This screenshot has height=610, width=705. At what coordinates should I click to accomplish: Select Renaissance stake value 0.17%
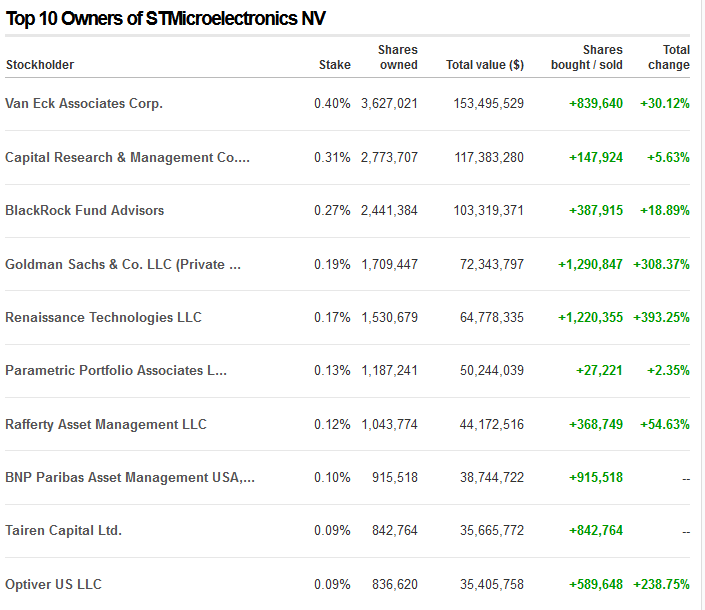[332, 317]
